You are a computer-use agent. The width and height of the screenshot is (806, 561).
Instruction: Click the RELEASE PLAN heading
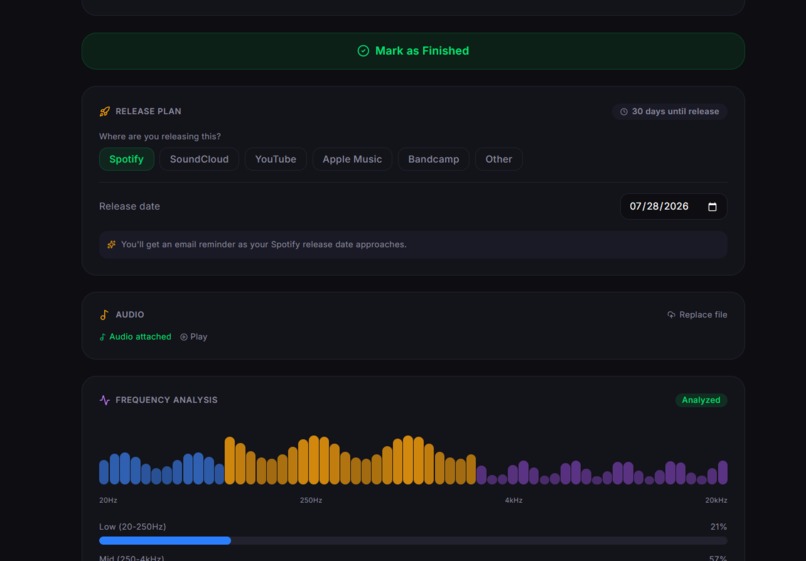[x=149, y=112]
